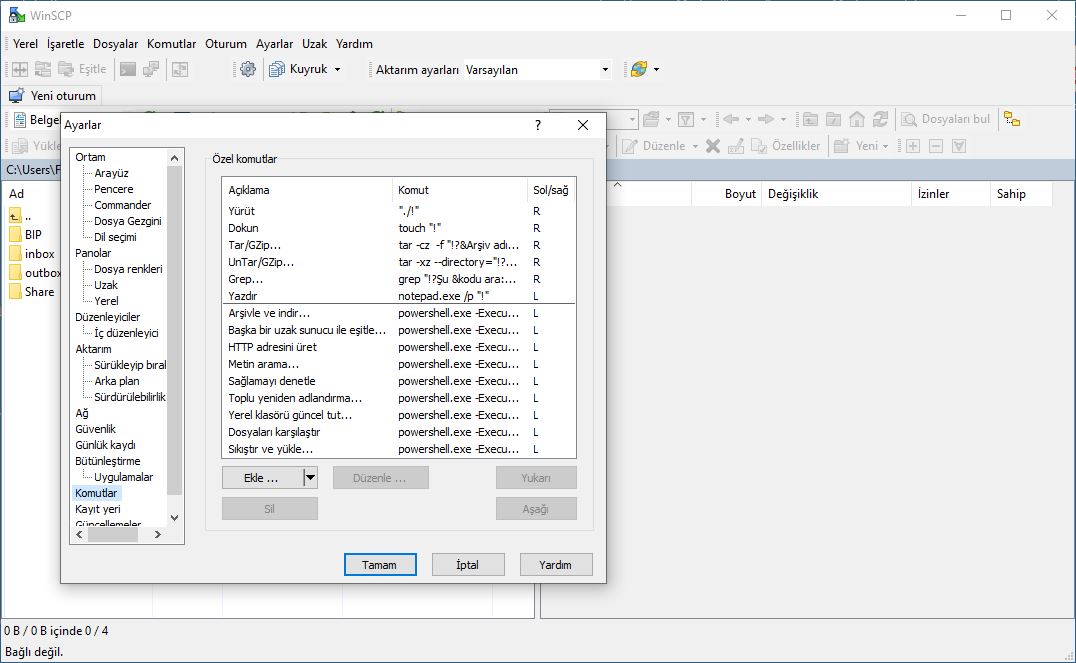Click the Açıklama column header
Screen dimensions: 1076x663
(x=307, y=190)
